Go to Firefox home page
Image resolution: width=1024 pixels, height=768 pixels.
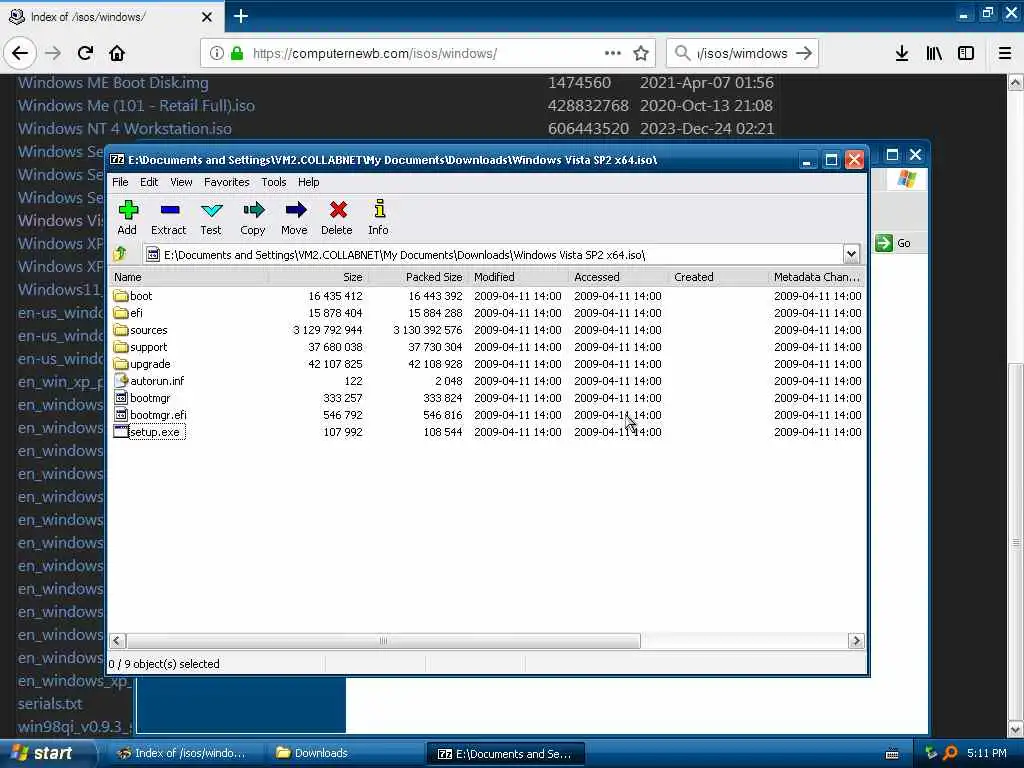pos(117,53)
